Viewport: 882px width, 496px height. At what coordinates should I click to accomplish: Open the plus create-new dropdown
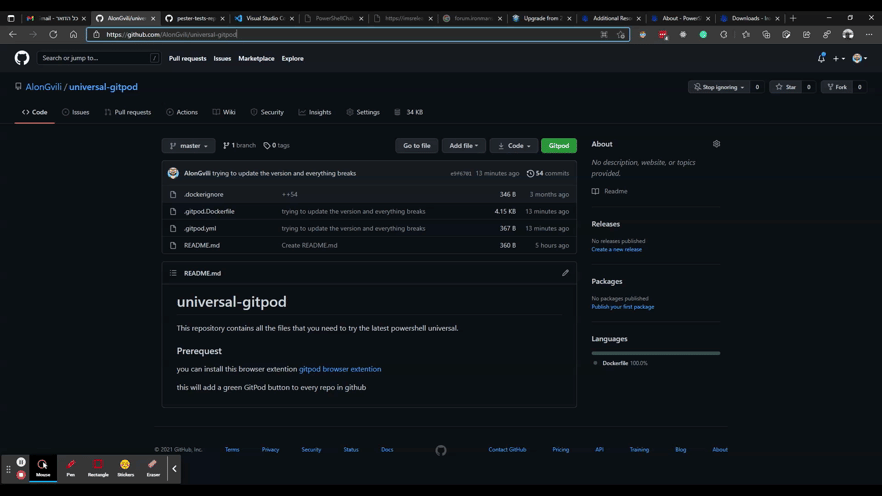[839, 58]
